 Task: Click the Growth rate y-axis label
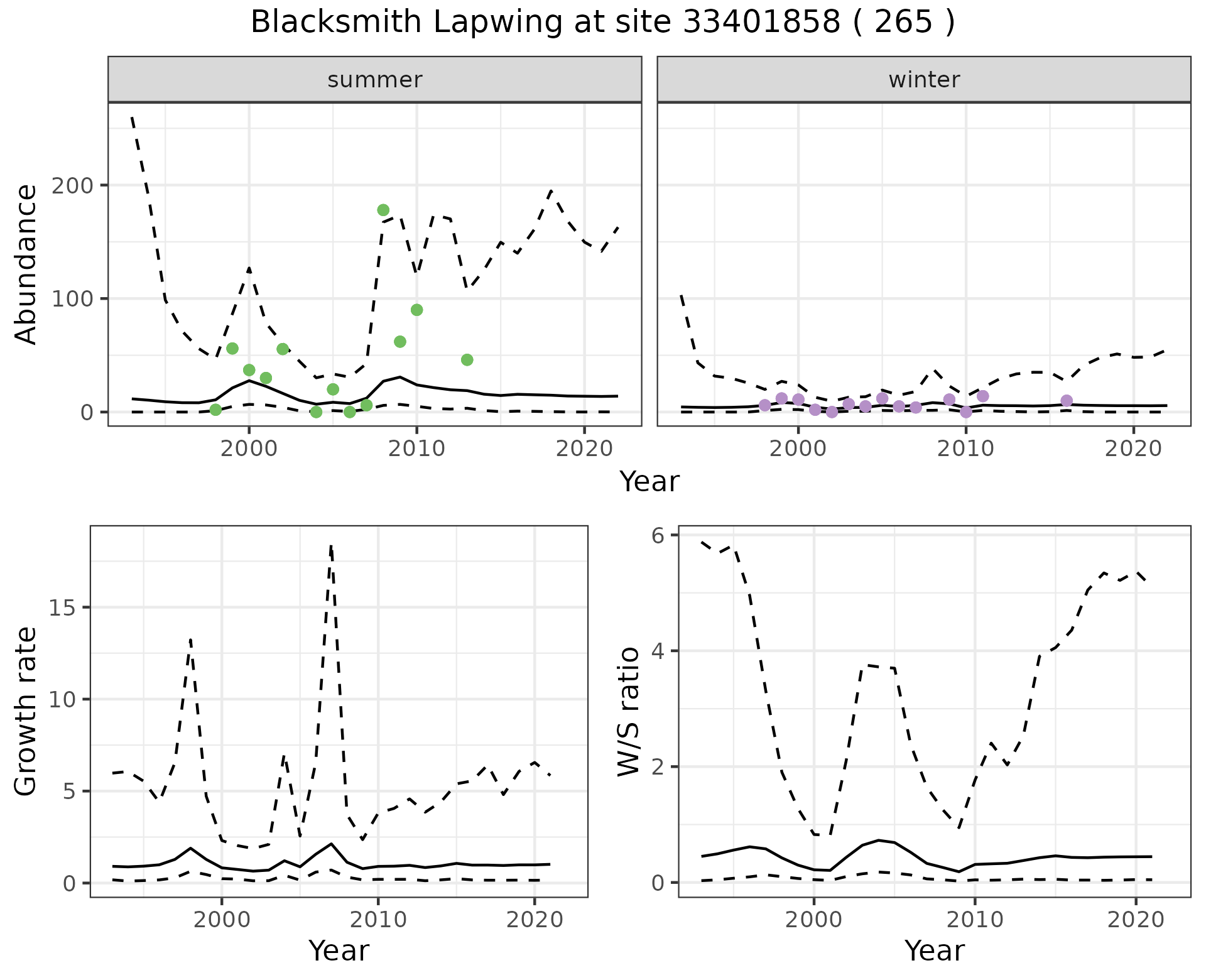26,711
